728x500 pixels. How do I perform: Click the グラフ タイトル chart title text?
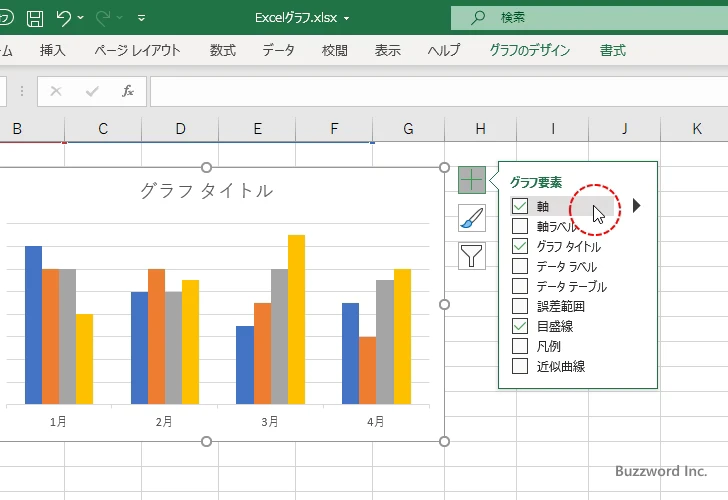(x=207, y=191)
